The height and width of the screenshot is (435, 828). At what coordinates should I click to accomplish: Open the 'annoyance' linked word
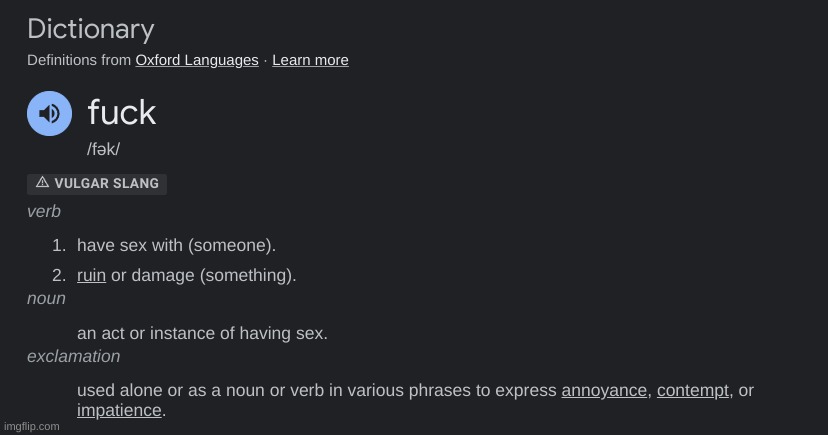[604, 390]
